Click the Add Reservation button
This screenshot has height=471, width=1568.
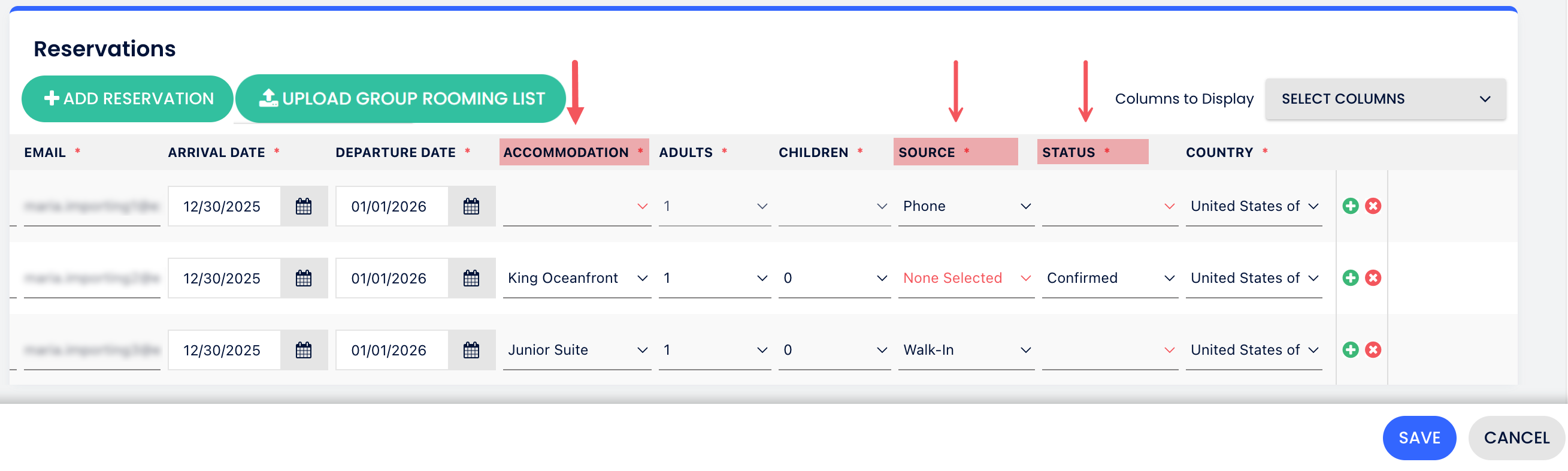click(x=128, y=99)
